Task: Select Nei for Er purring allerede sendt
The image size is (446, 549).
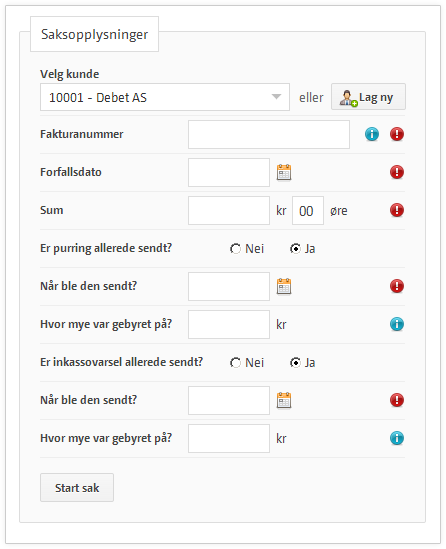Action: point(235,249)
